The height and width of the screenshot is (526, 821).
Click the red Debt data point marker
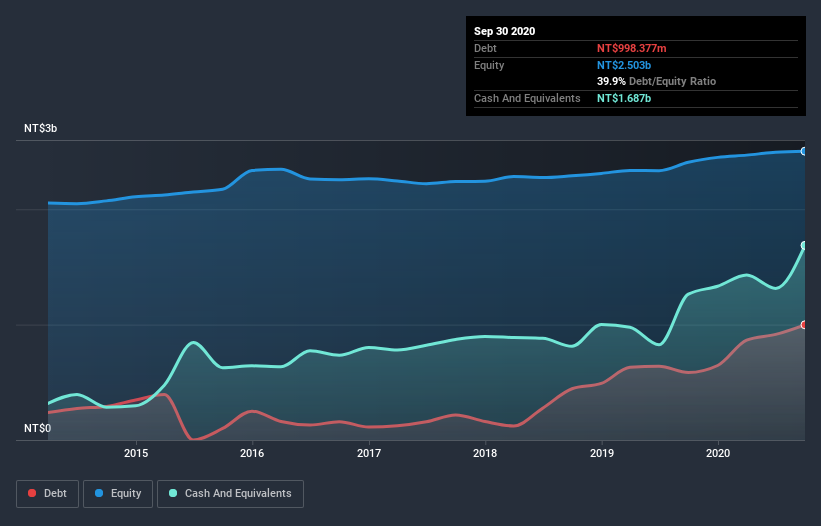(x=804, y=325)
